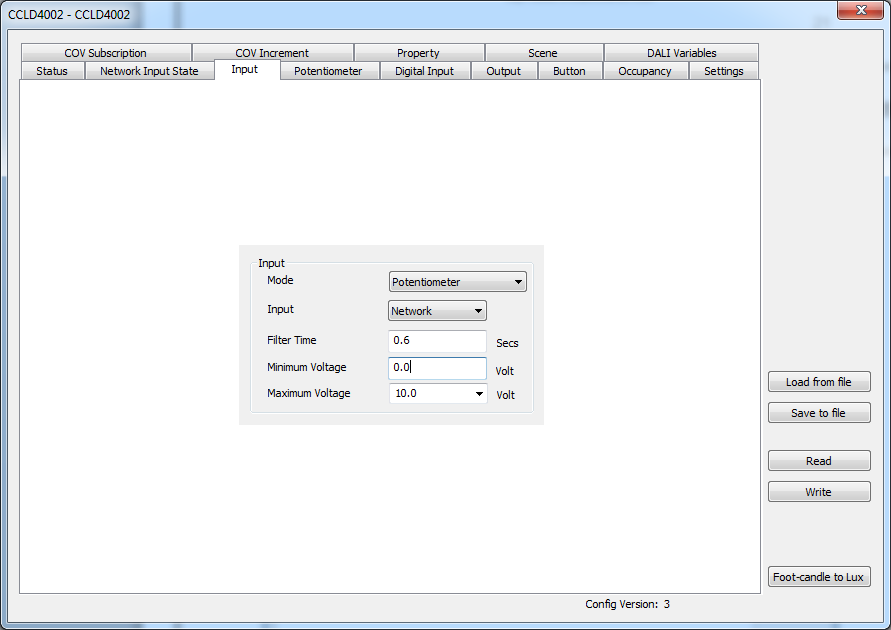
Task: Go to the Occupancy tab
Action: pyautogui.click(x=645, y=71)
